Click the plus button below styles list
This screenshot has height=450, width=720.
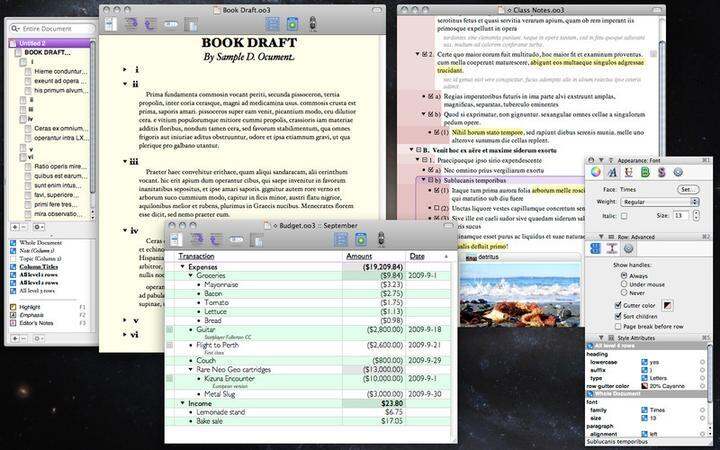(15, 338)
